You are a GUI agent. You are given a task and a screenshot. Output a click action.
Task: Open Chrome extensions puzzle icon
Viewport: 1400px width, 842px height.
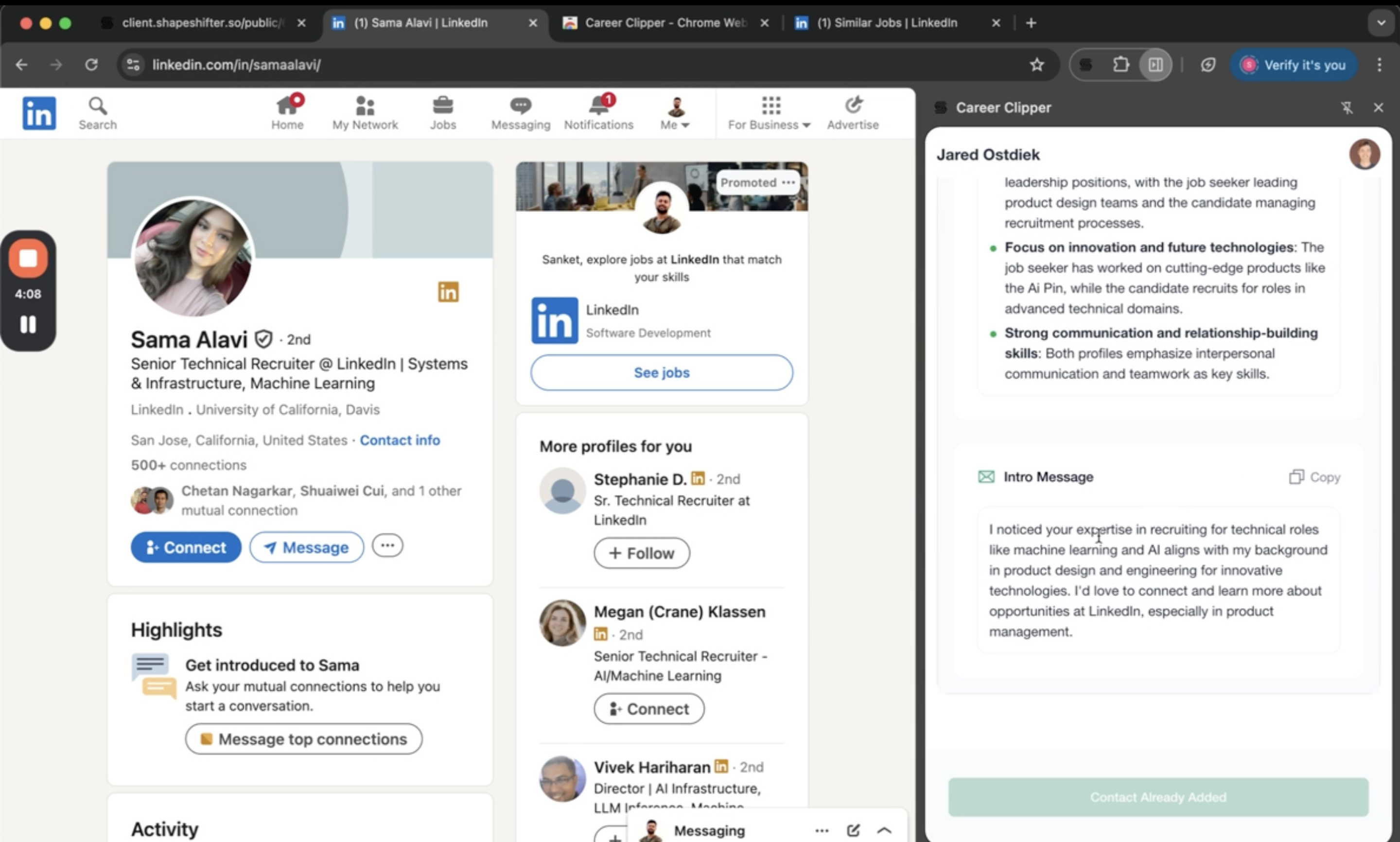(1120, 65)
